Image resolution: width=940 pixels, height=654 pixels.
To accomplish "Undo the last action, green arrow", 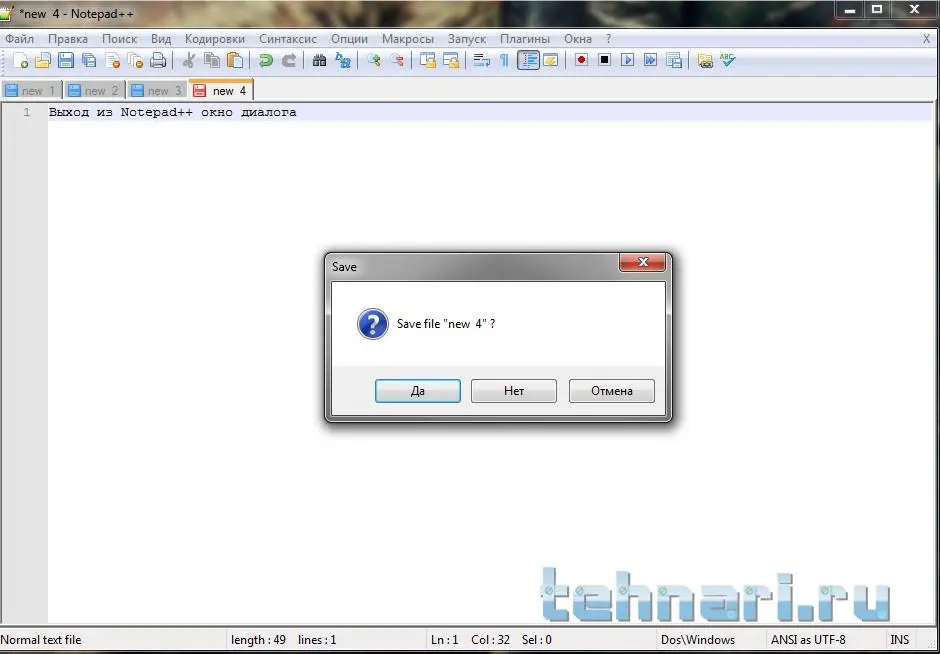I will [266, 60].
